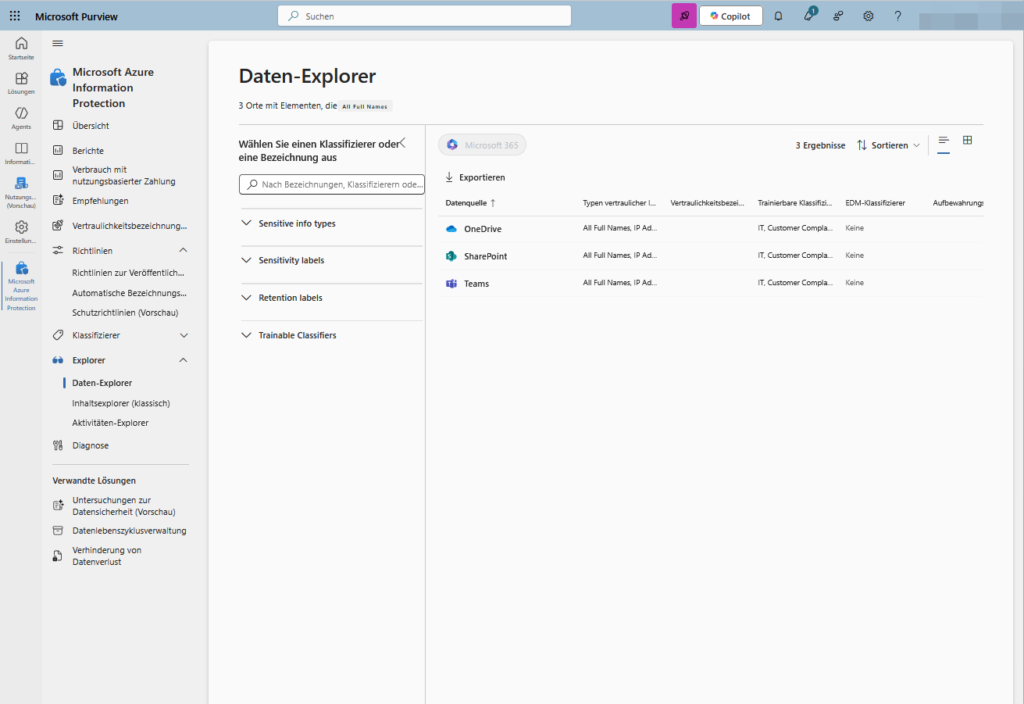This screenshot has width=1024, height=704.
Task: Open Agents in the left rail
Action: tap(21, 118)
